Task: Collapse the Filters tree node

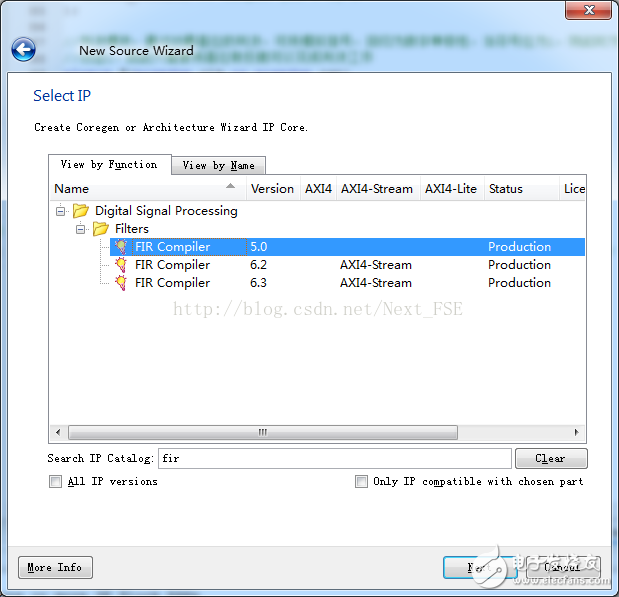Action: coord(80,229)
